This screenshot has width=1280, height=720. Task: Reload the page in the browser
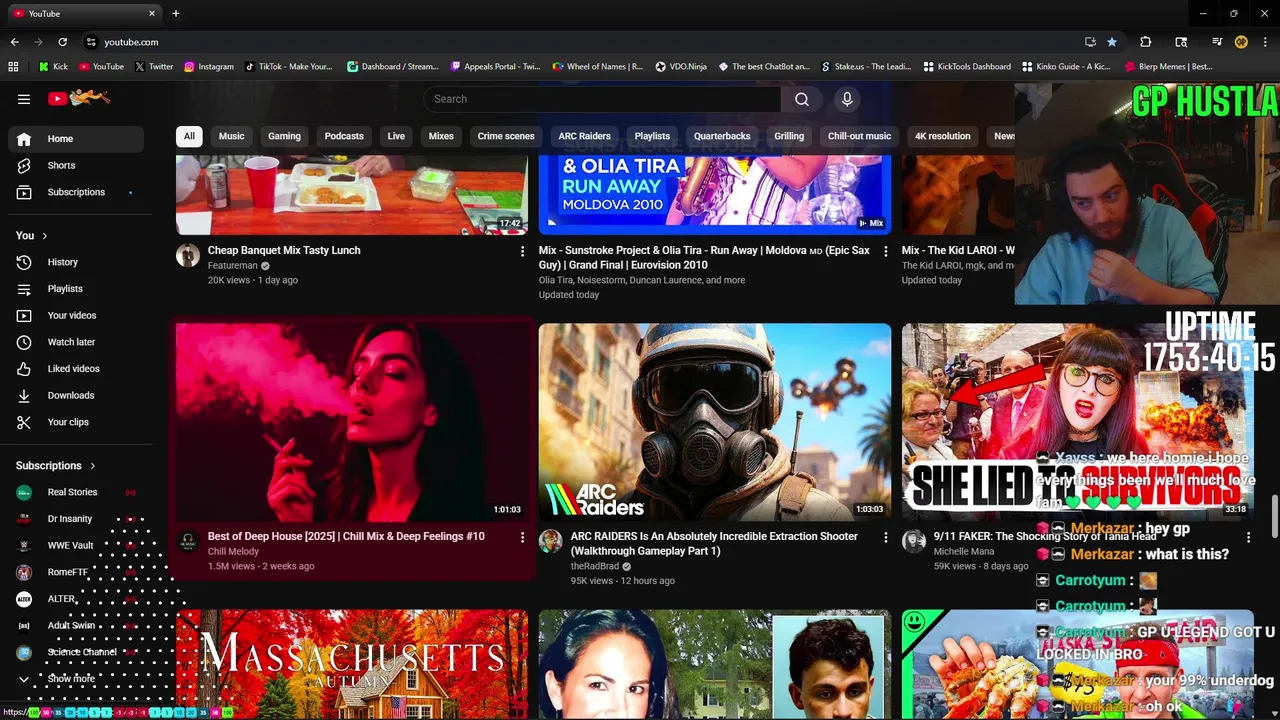[62, 42]
